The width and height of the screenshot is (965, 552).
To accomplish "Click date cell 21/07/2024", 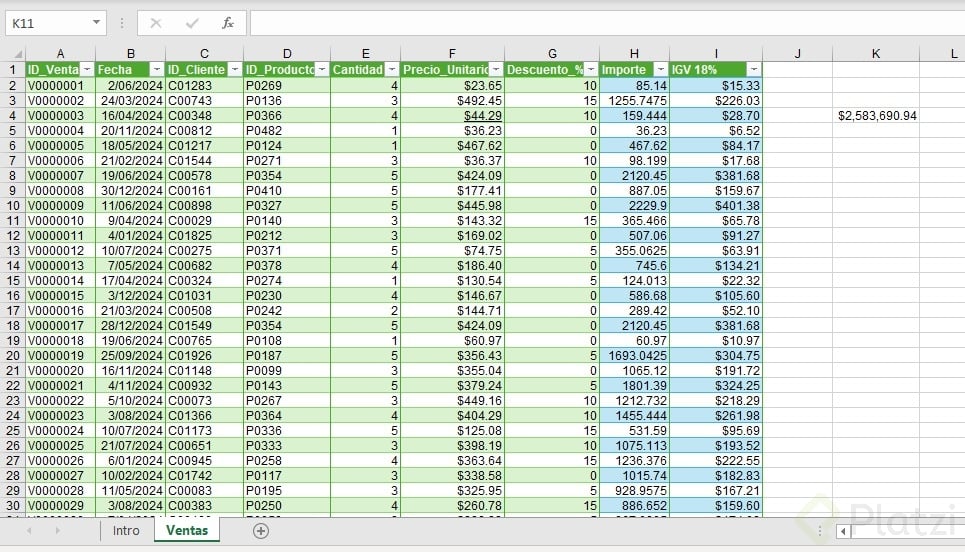I will tap(130, 446).
